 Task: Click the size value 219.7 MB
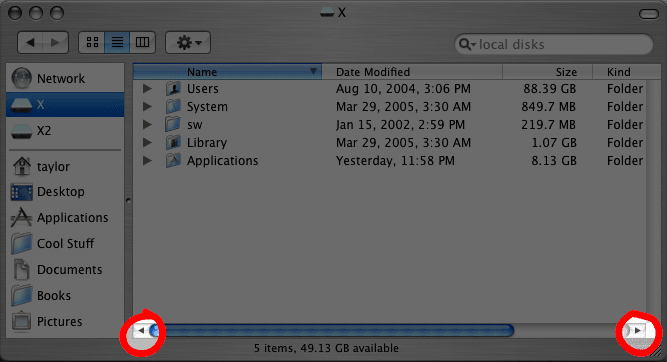pos(548,125)
